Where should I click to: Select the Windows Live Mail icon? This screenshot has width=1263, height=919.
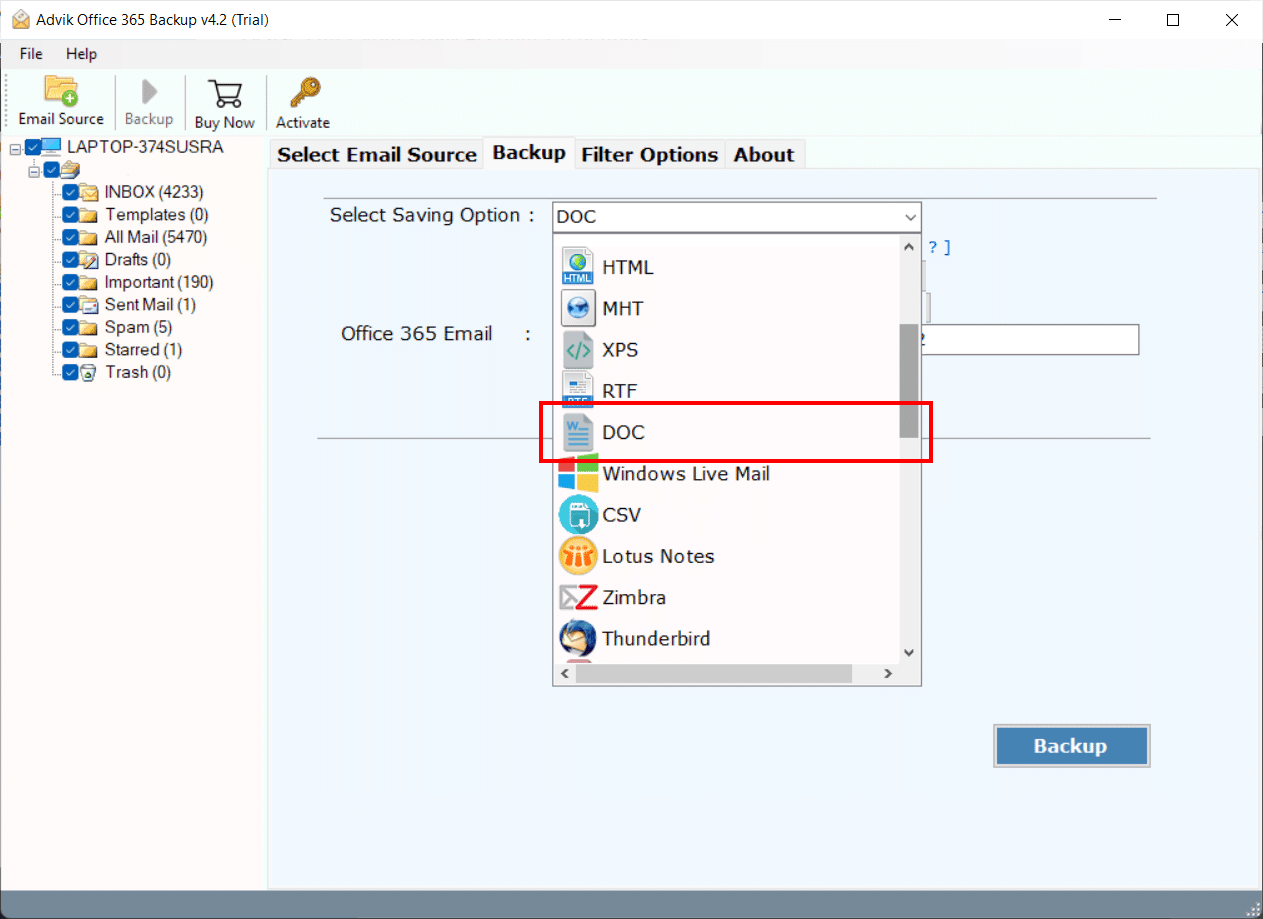tap(578, 473)
